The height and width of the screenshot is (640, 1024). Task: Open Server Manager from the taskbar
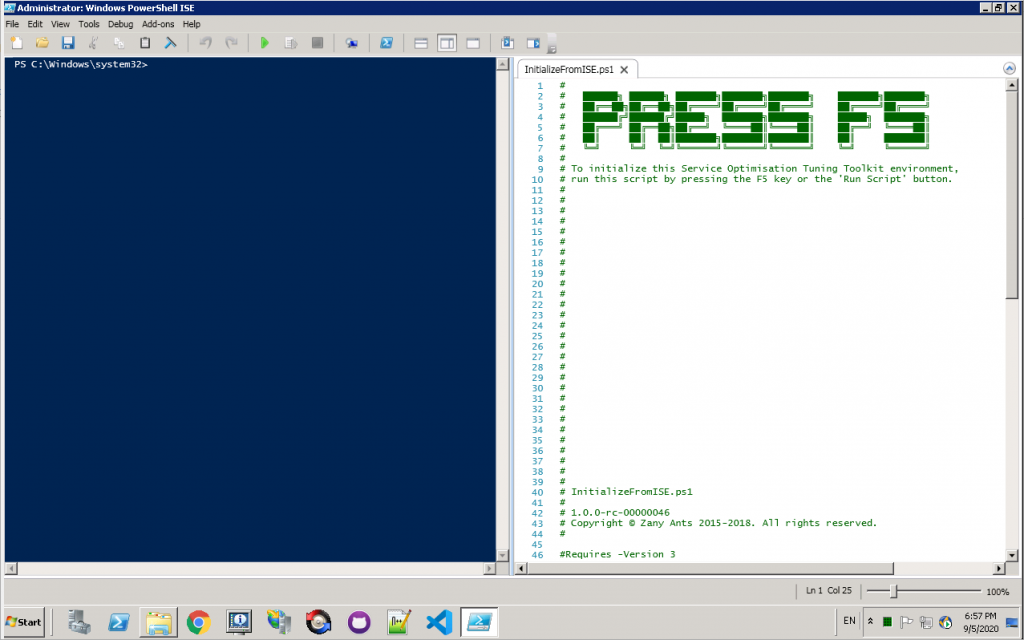pyautogui.click(x=79, y=622)
